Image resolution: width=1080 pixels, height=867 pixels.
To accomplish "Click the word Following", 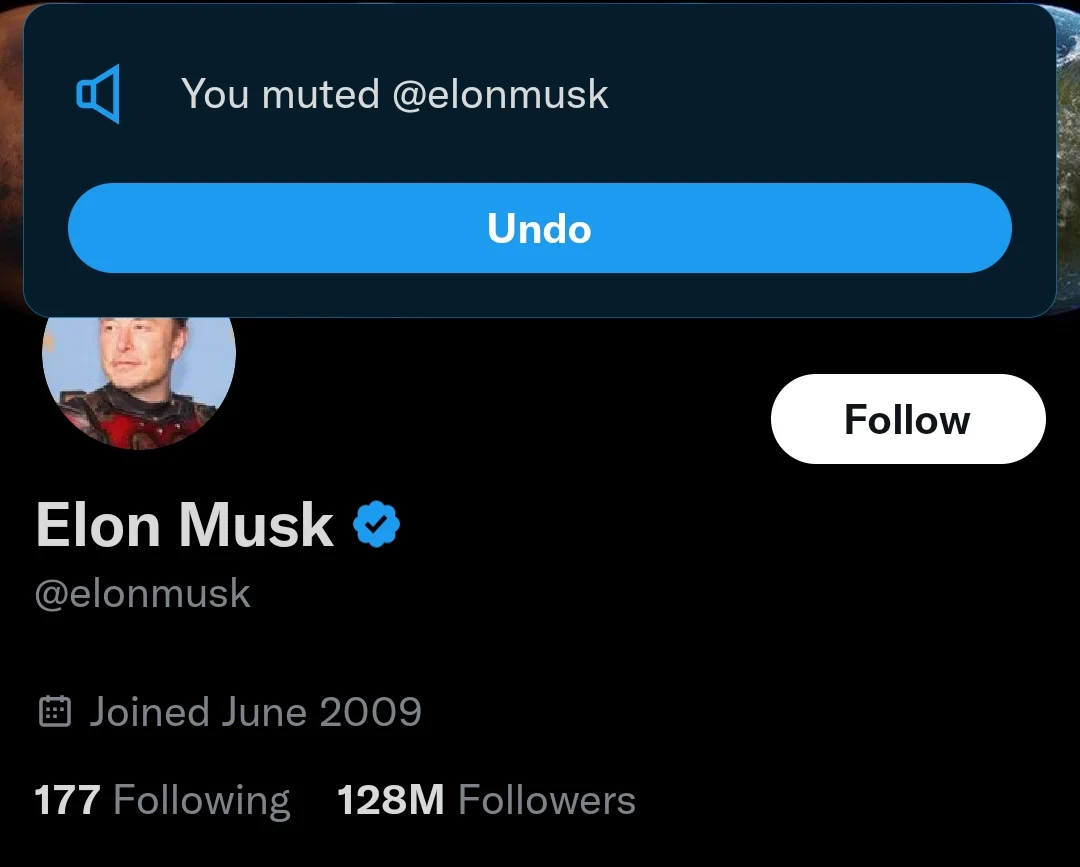I will (x=202, y=800).
